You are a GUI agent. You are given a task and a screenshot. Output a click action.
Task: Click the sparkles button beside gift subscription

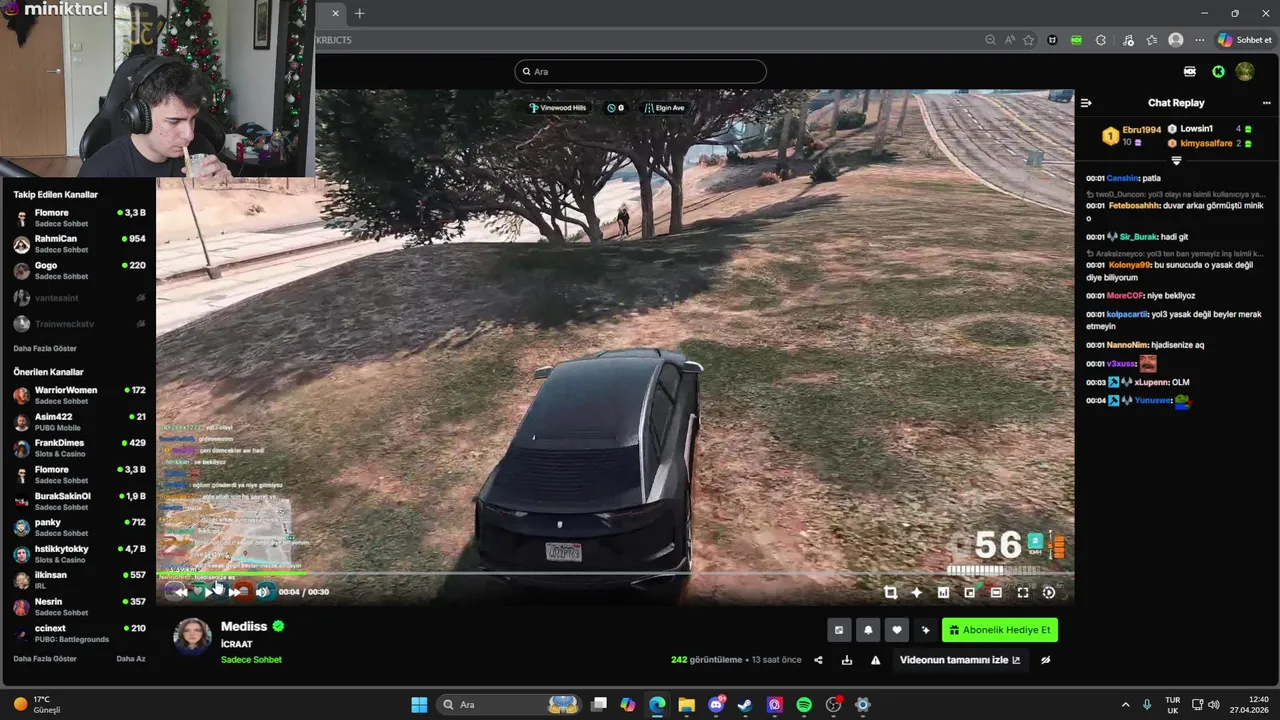pyautogui.click(x=926, y=630)
